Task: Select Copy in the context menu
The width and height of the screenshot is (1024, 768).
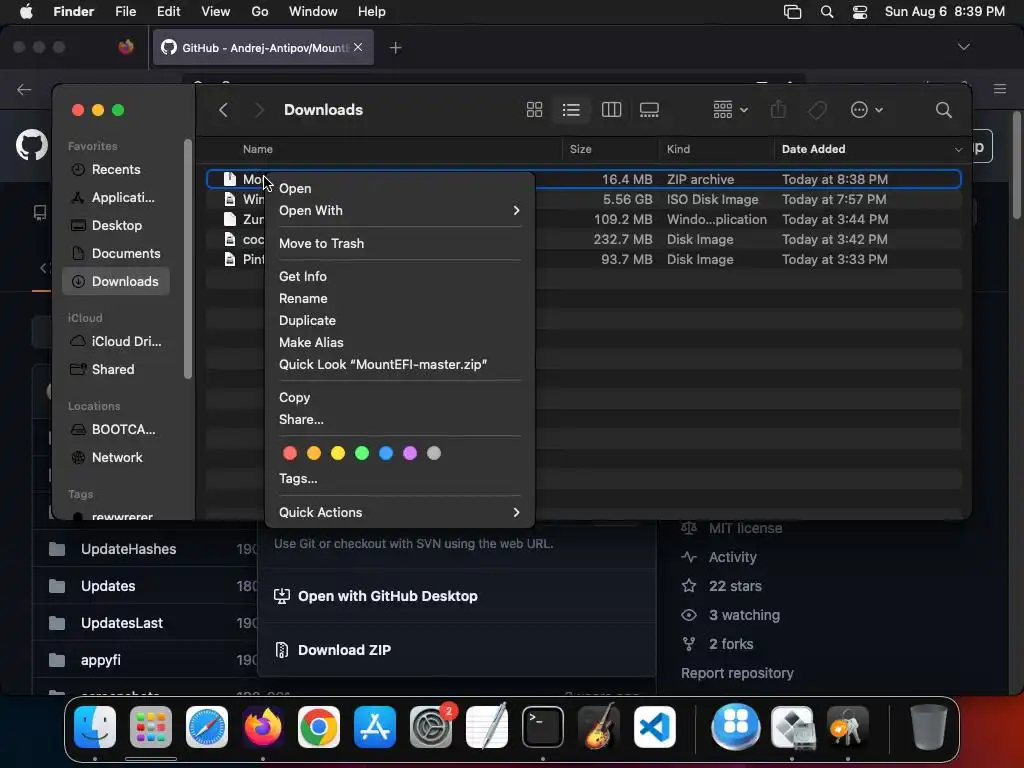Action: pyautogui.click(x=400, y=397)
